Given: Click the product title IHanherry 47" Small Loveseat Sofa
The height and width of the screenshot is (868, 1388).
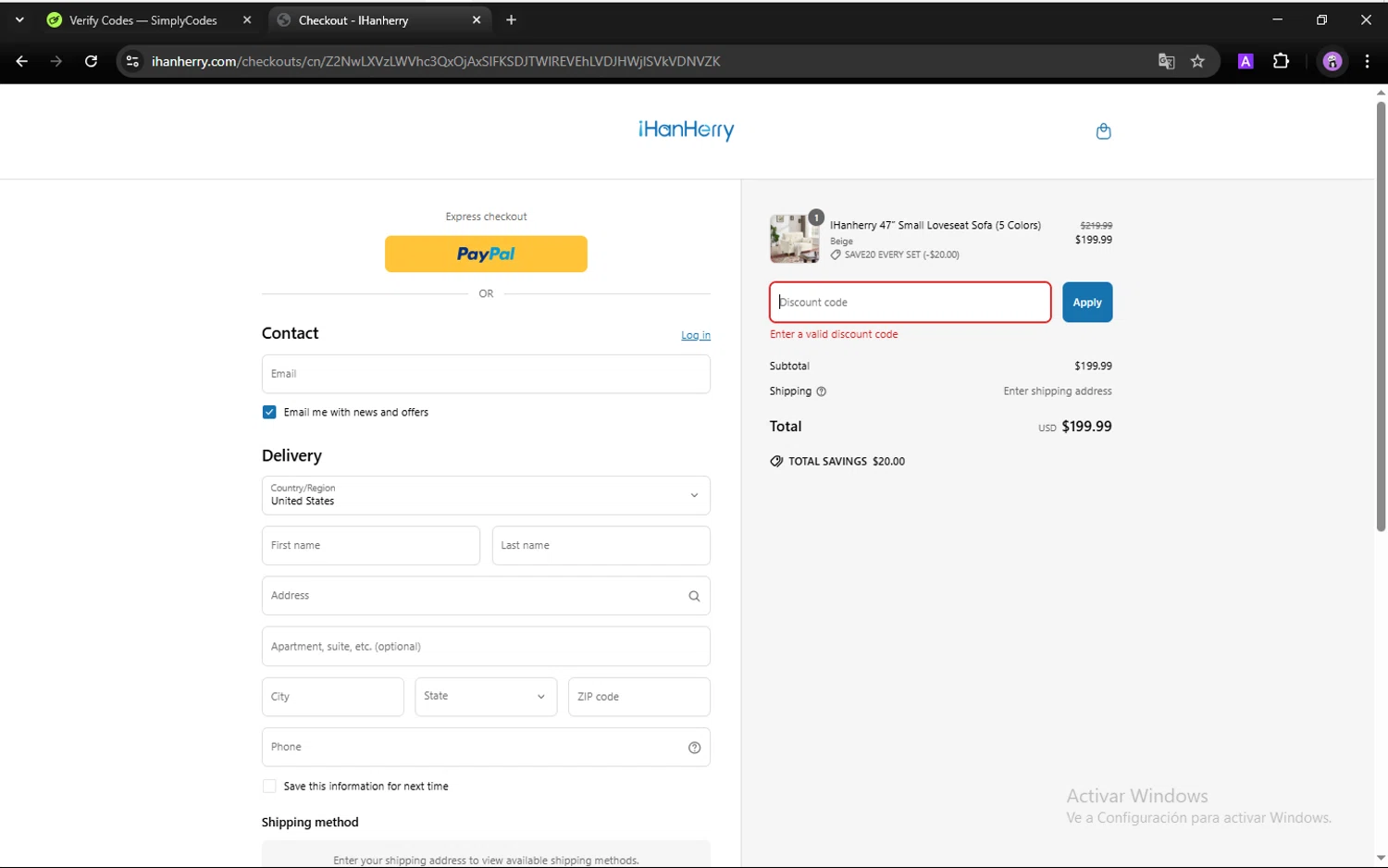Looking at the screenshot, I should tap(936, 225).
